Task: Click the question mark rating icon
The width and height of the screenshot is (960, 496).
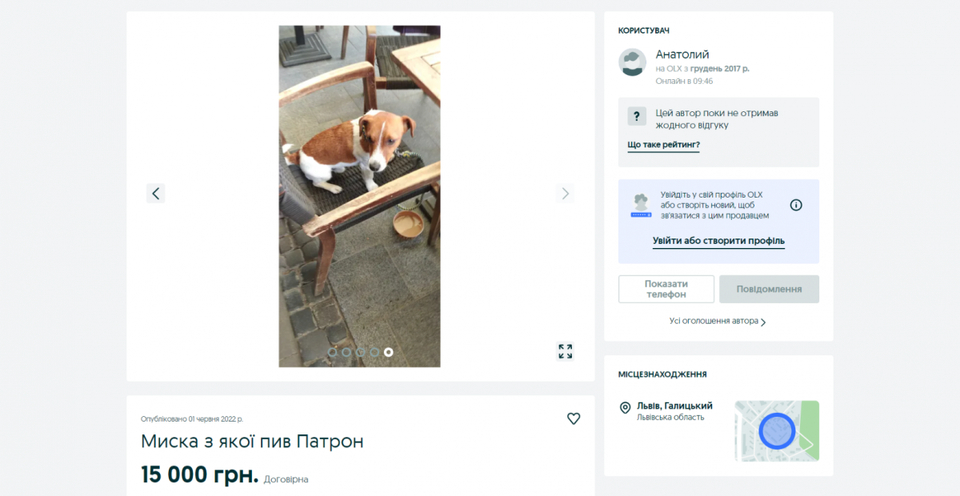Action: pos(636,117)
